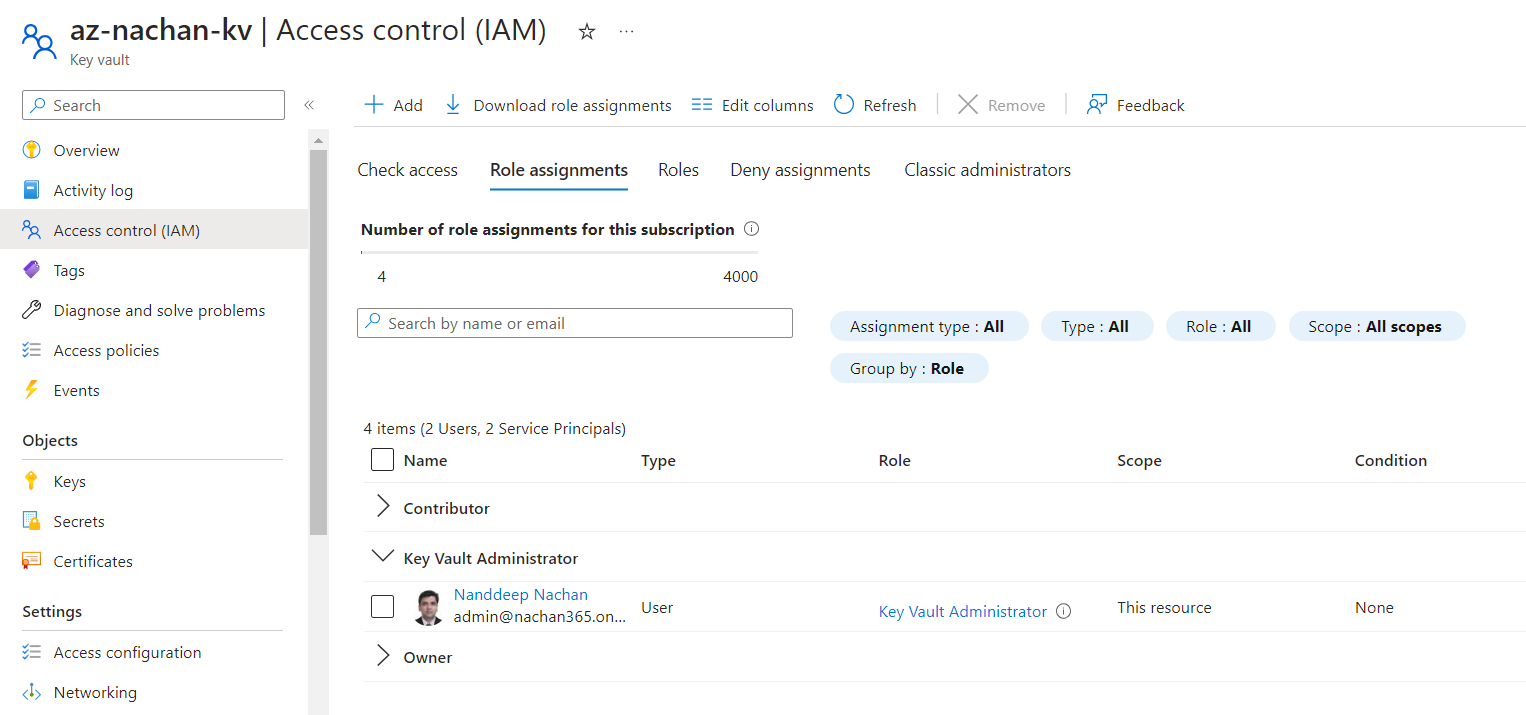
Task: Open the Group by : Role filter
Action: click(x=908, y=368)
